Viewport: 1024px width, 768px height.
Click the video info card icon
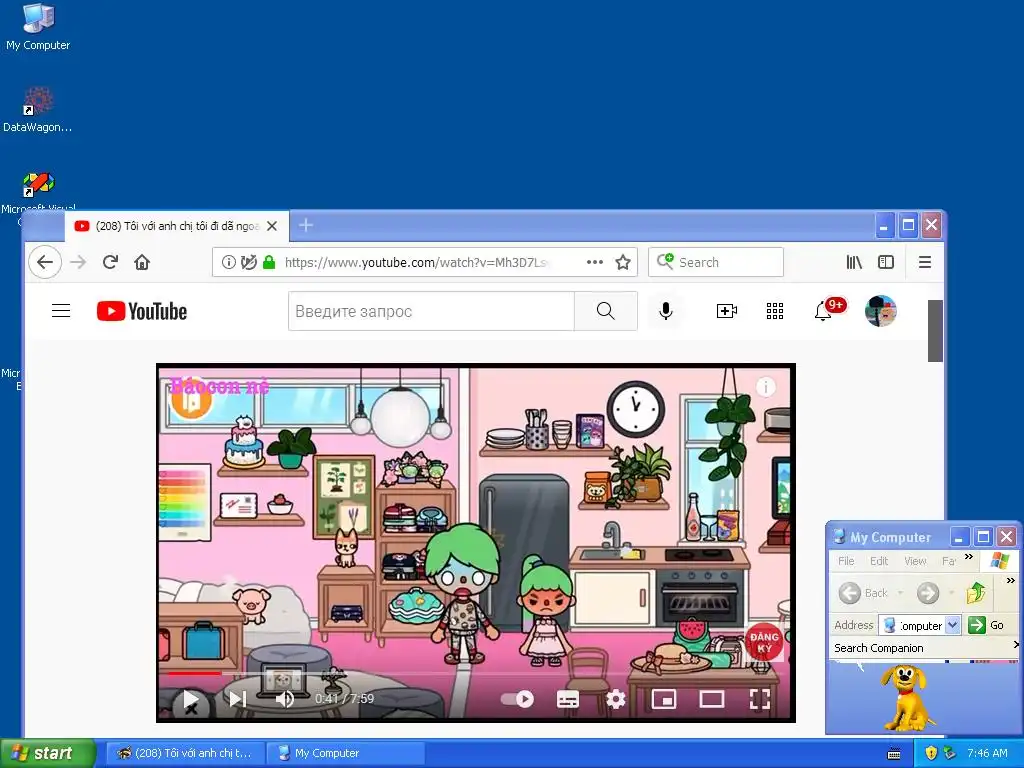pos(765,387)
